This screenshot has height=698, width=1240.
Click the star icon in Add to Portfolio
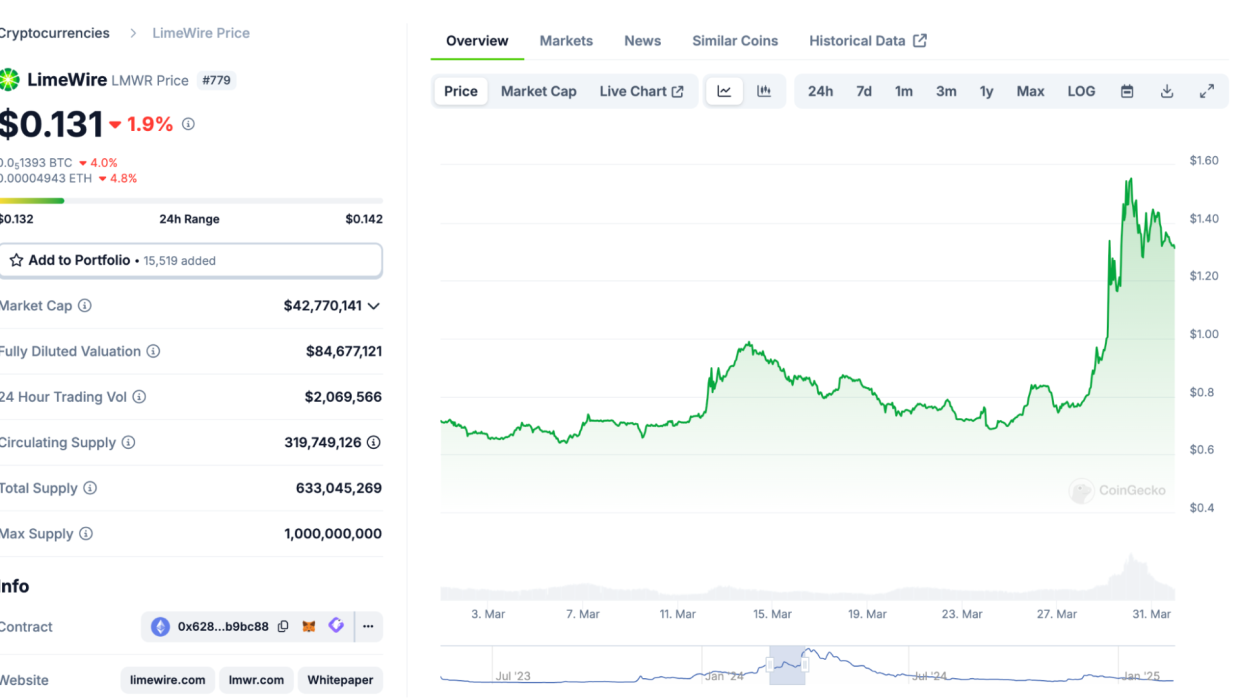coord(16,260)
